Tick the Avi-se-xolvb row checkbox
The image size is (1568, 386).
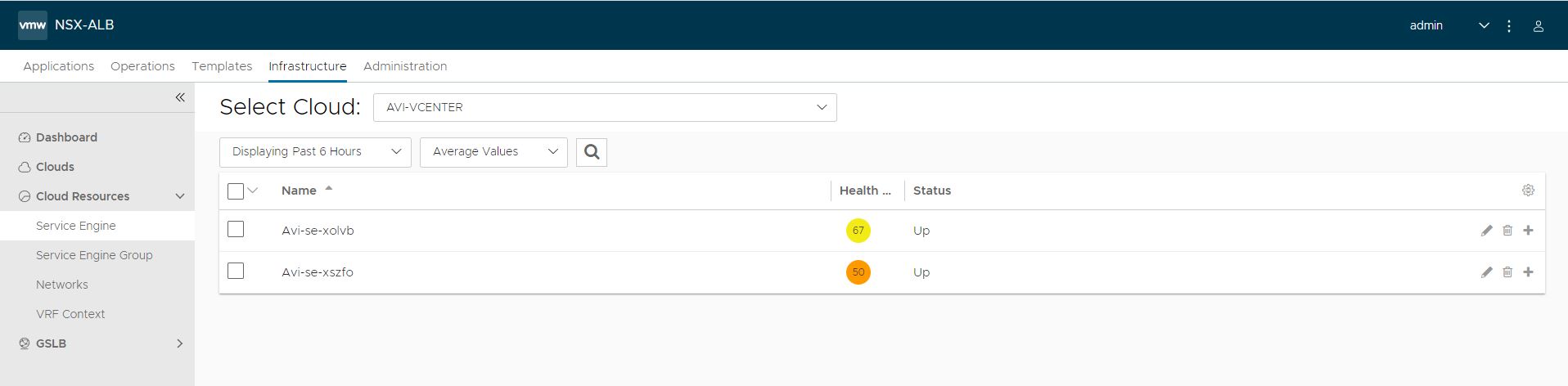coord(236,229)
